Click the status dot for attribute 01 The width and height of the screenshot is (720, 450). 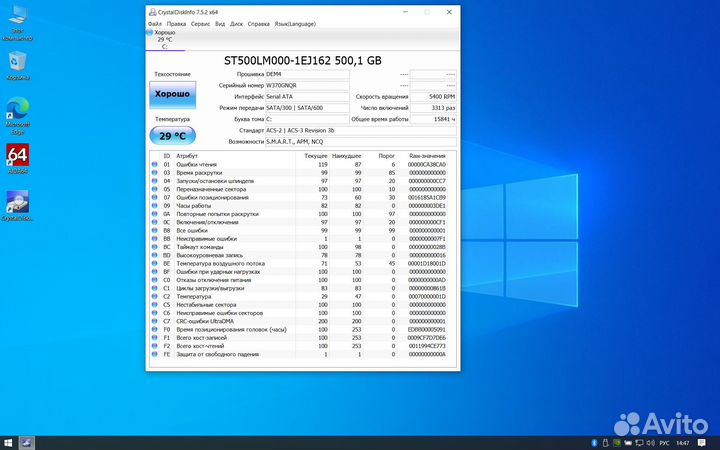click(x=154, y=164)
